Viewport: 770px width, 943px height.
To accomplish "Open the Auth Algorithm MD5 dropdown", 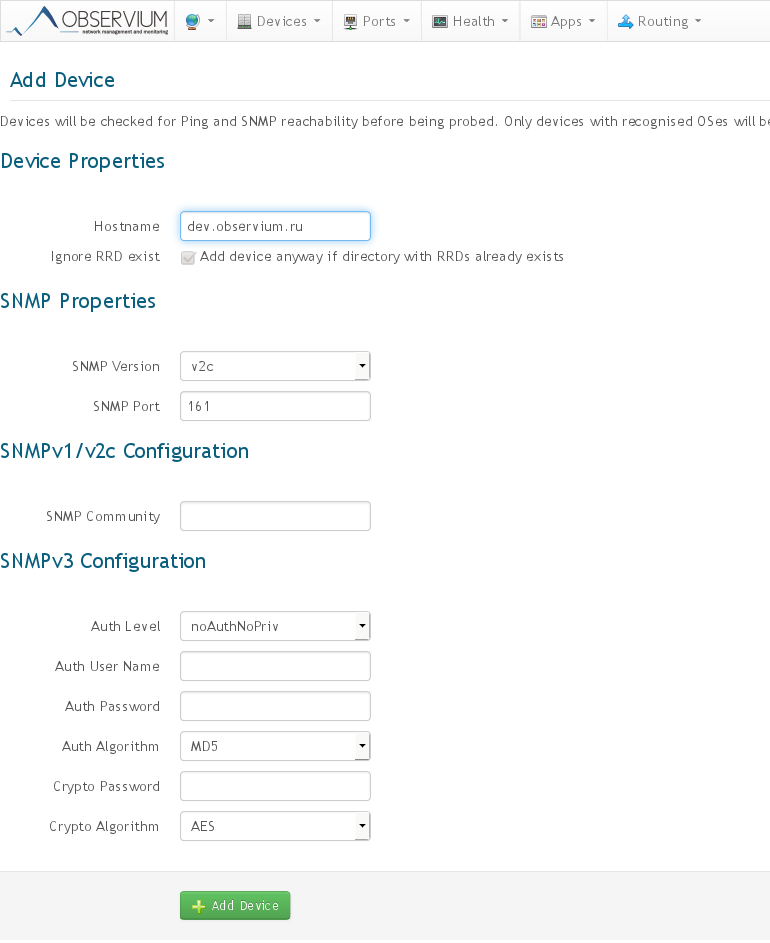I will point(275,746).
